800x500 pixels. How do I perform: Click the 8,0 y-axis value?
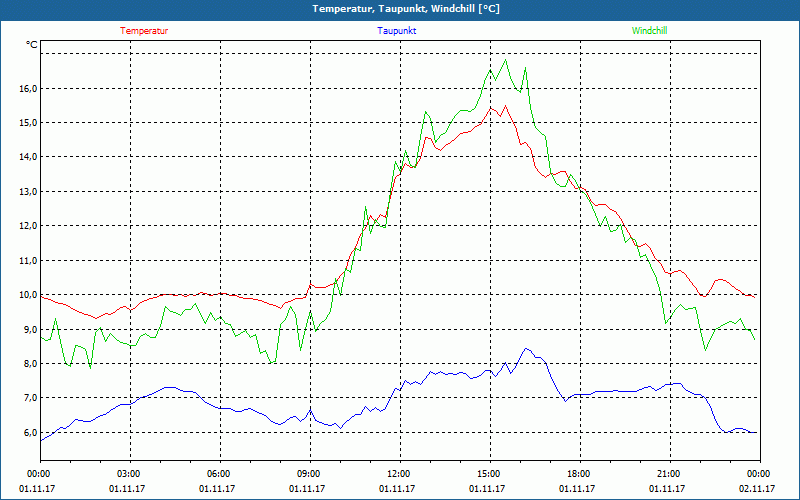(29, 364)
